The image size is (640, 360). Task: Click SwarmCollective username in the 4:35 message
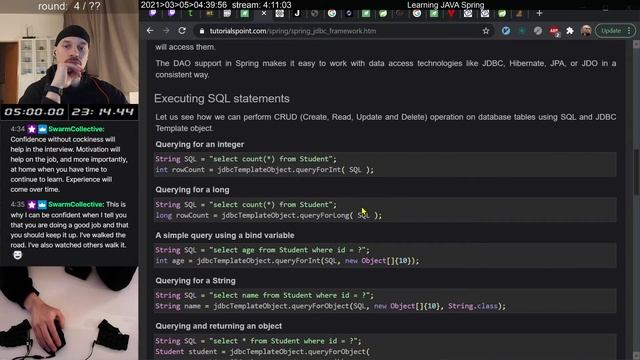coord(76,204)
